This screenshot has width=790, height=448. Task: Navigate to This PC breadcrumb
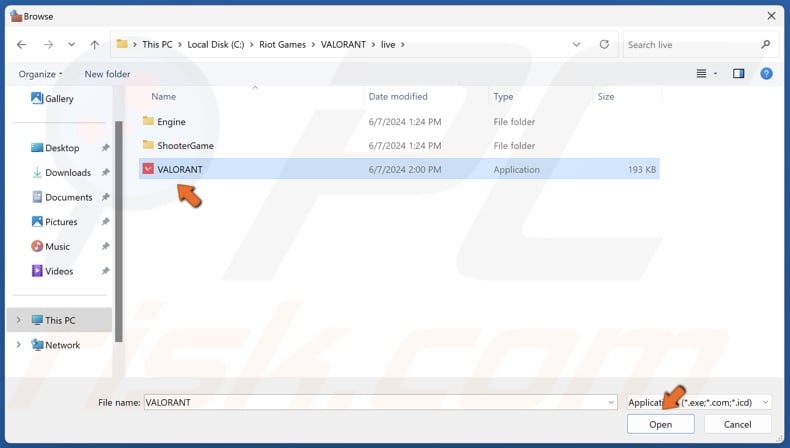(x=157, y=44)
